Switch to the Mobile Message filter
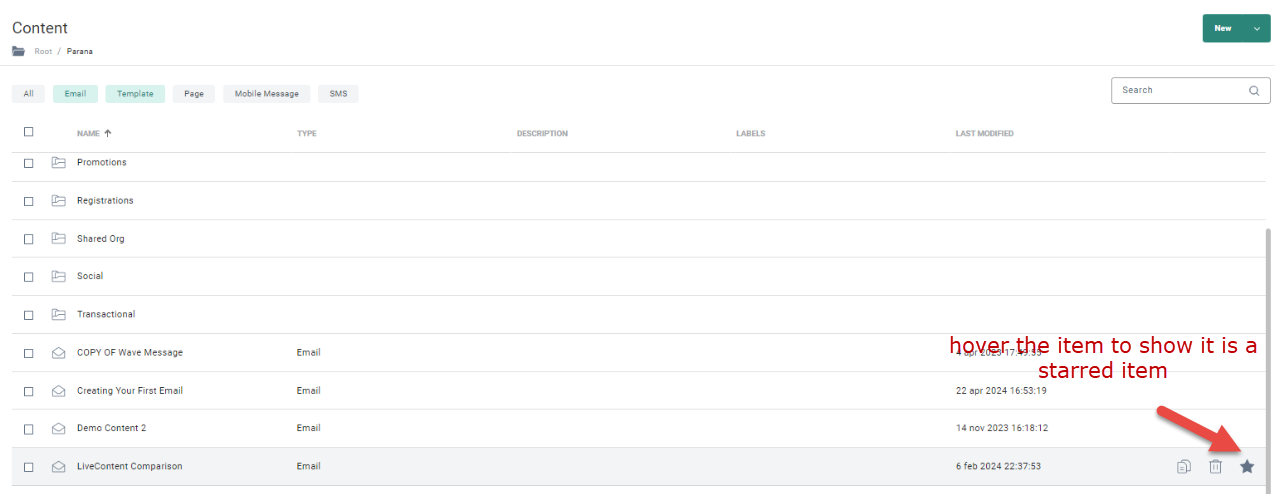1275x497 pixels. [x=266, y=94]
